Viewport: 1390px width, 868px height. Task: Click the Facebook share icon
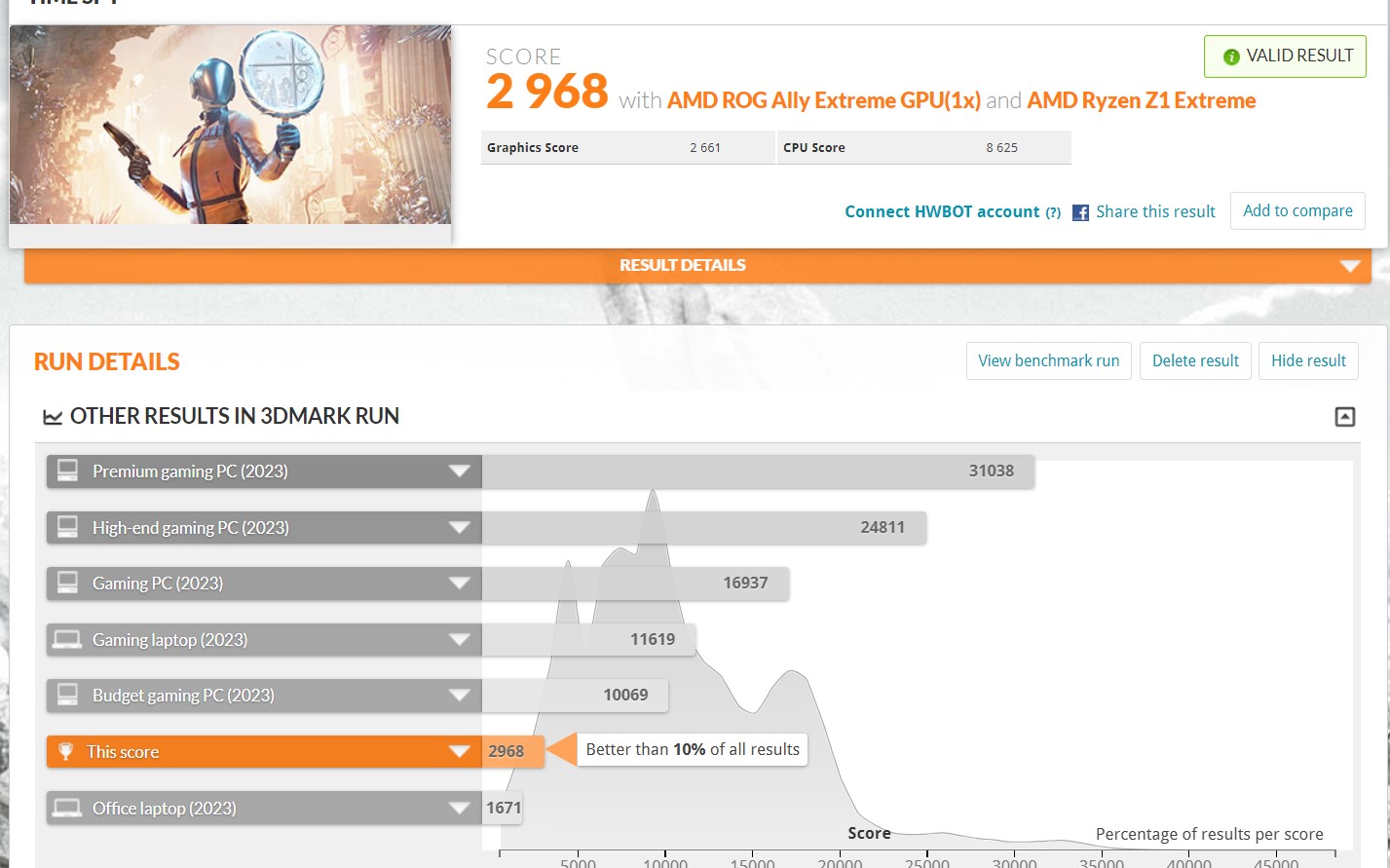pyautogui.click(x=1080, y=212)
